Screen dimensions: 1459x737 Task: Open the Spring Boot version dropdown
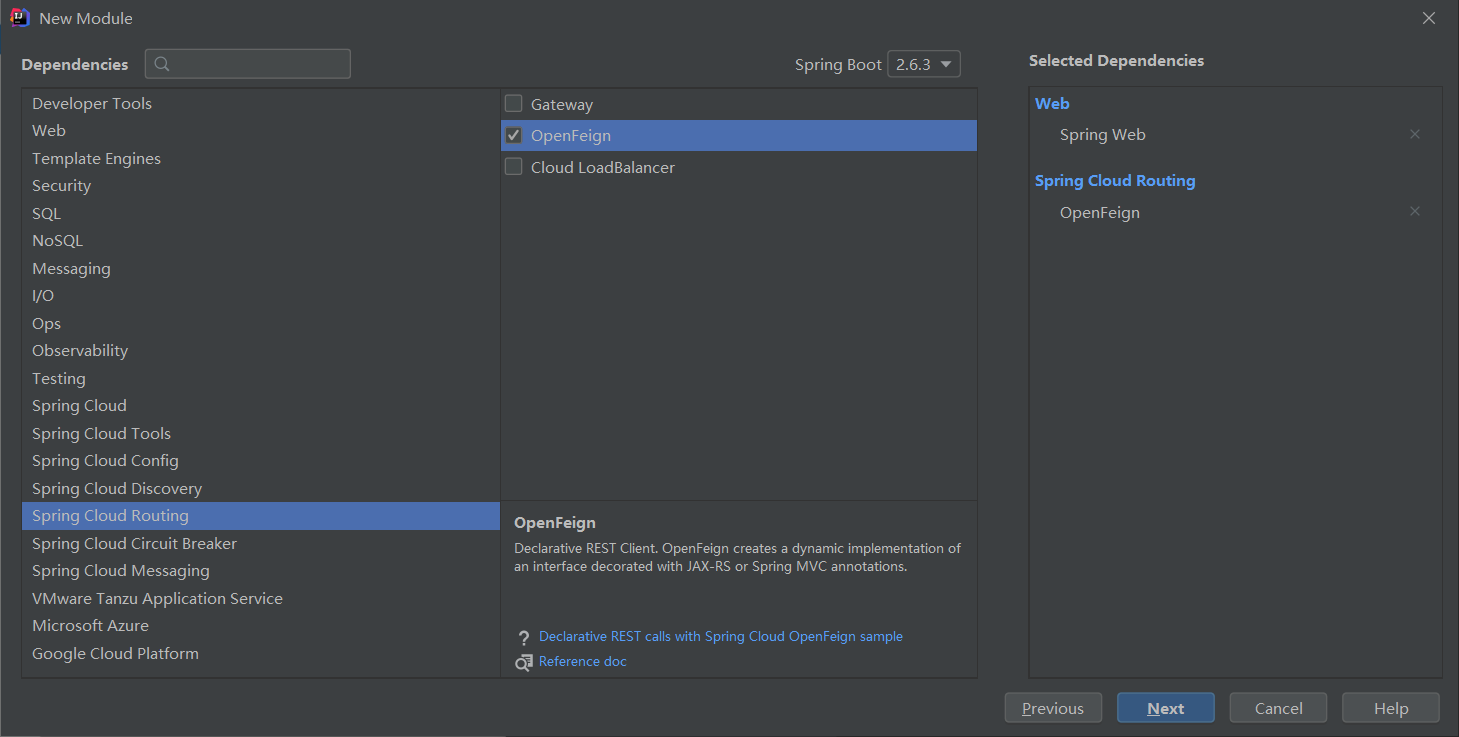(923, 64)
